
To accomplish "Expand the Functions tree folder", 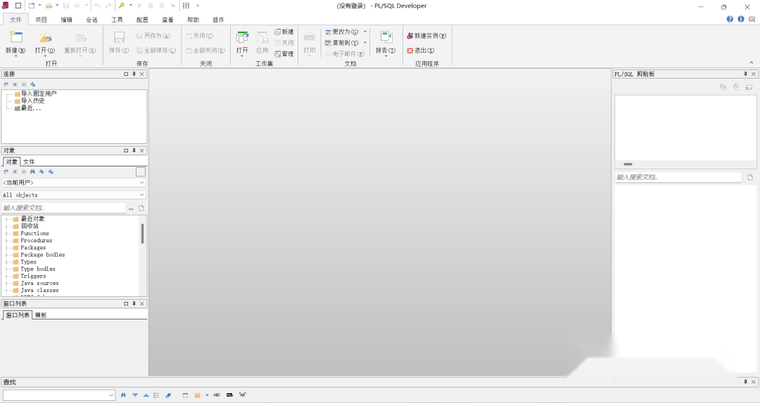I will point(6,233).
